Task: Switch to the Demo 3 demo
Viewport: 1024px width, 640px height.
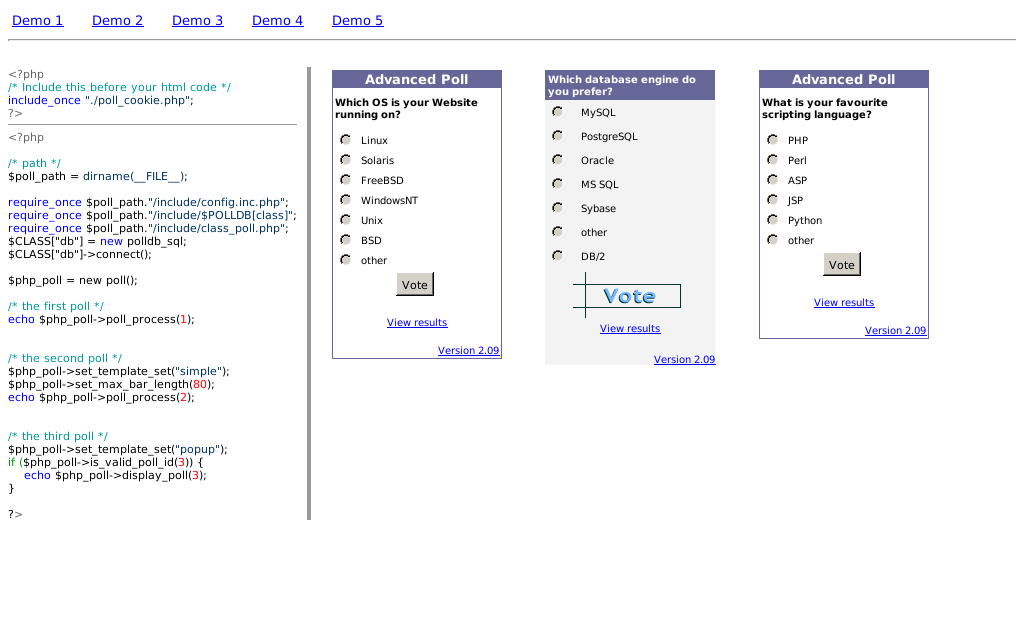Action: coord(197,20)
